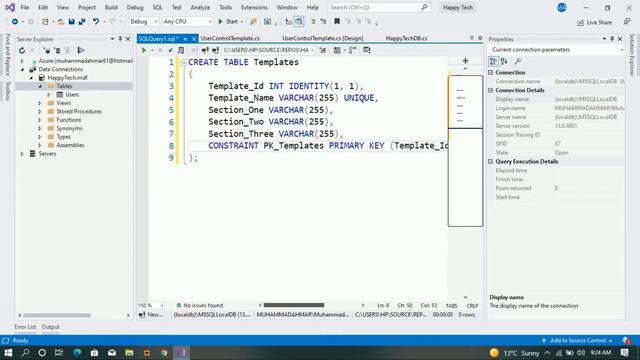The height and width of the screenshot is (360, 640).
Task: Click the Undo icon
Action: click(x=96, y=22)
